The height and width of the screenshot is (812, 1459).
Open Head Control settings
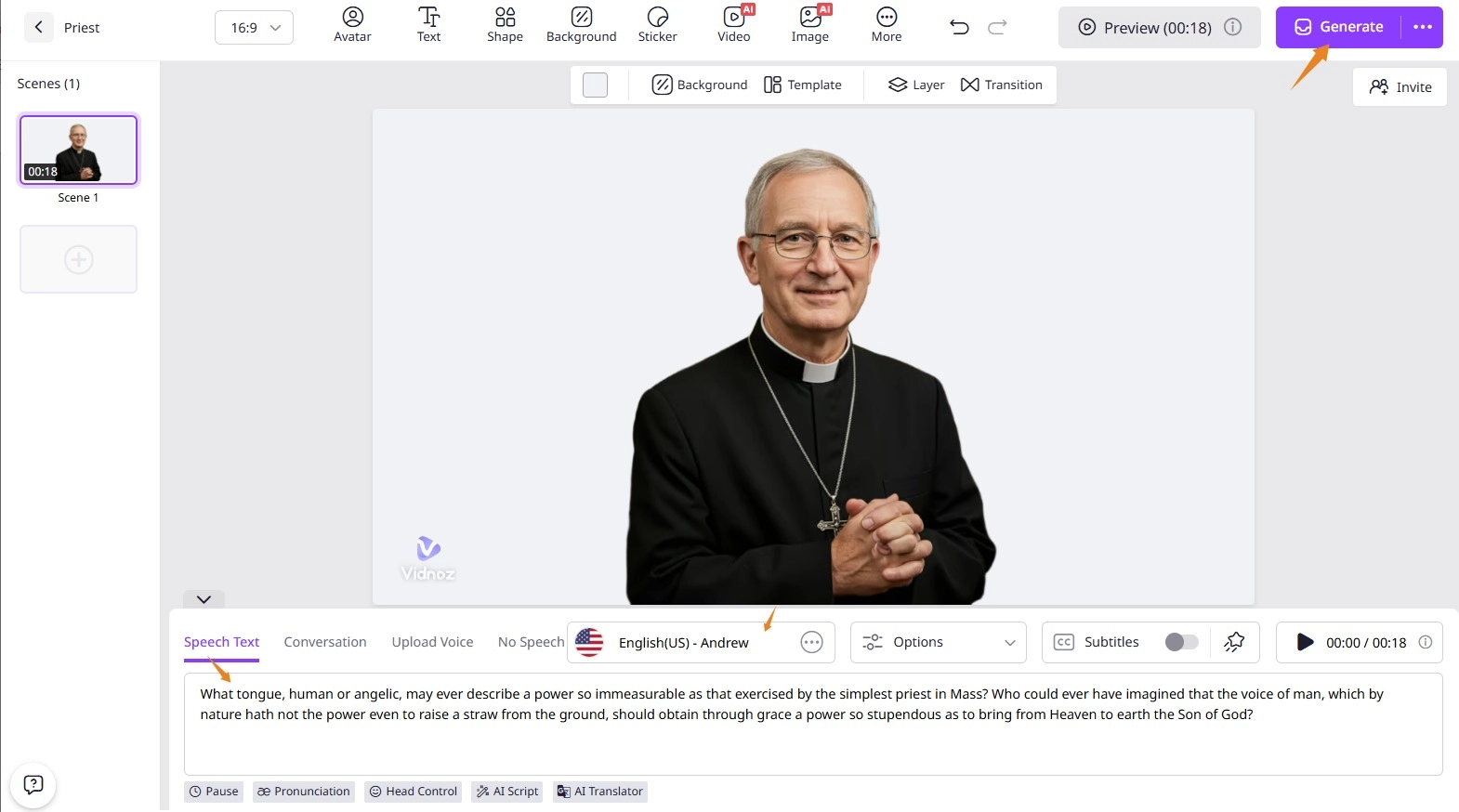click(414, 792)
